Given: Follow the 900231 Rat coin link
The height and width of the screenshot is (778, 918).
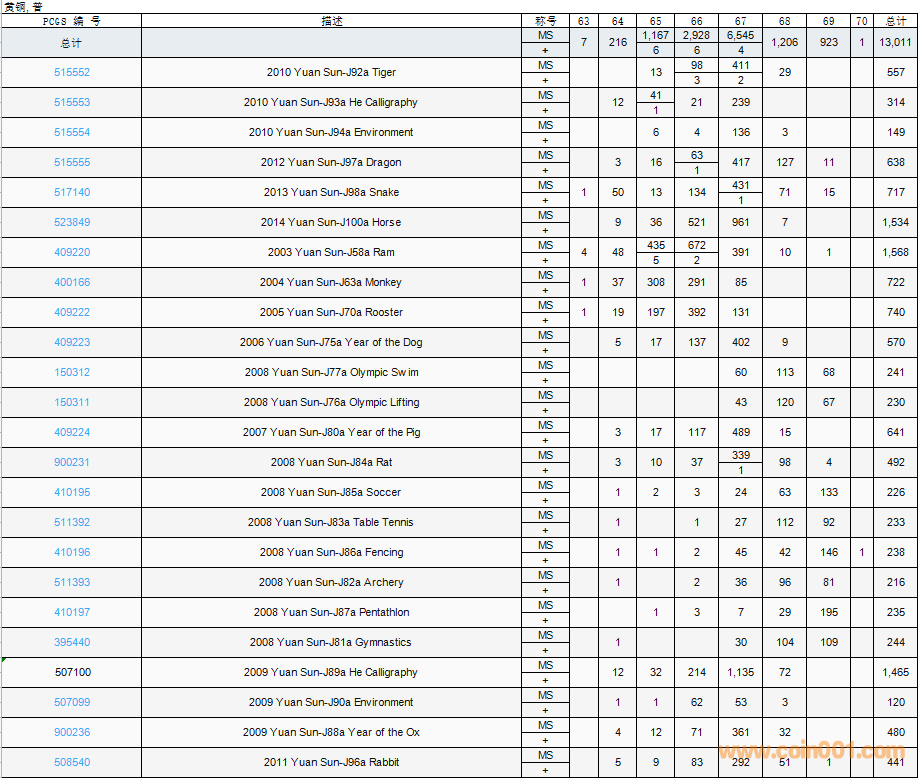Looking at the screenshot, I should (71, 463).
